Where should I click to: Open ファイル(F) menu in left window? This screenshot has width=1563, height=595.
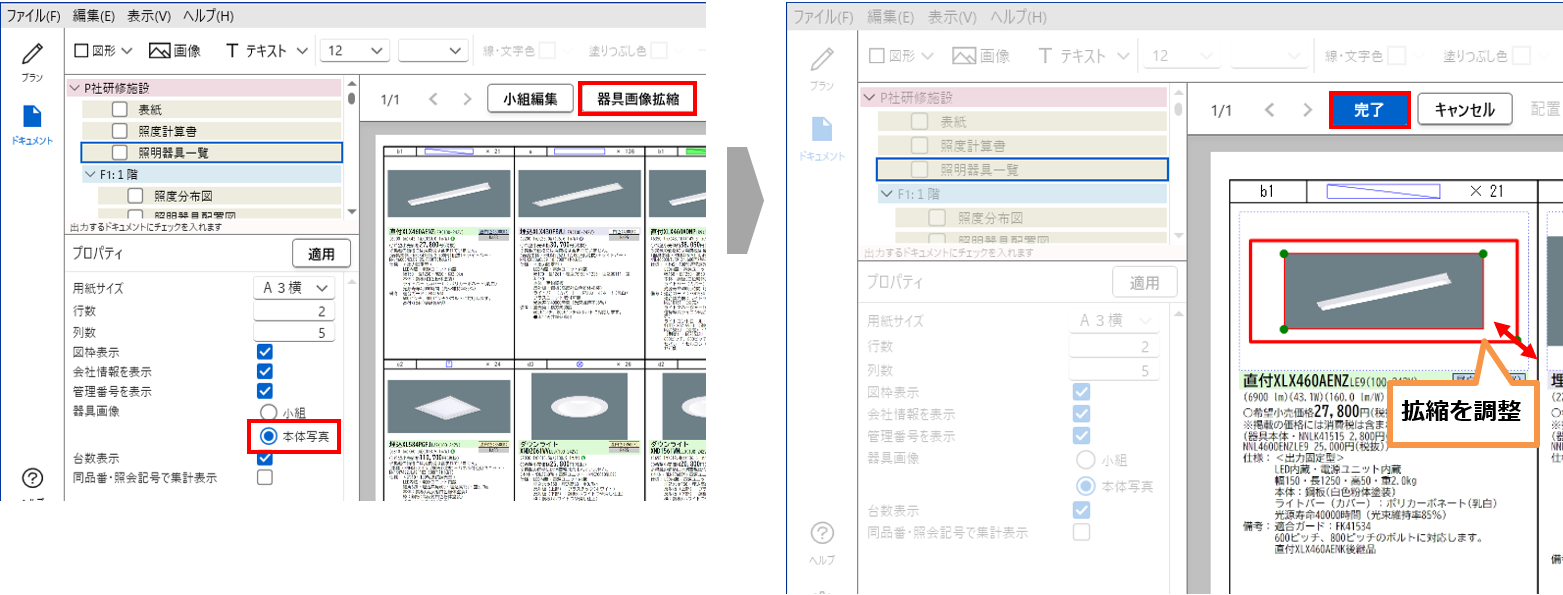coord(34,16)
